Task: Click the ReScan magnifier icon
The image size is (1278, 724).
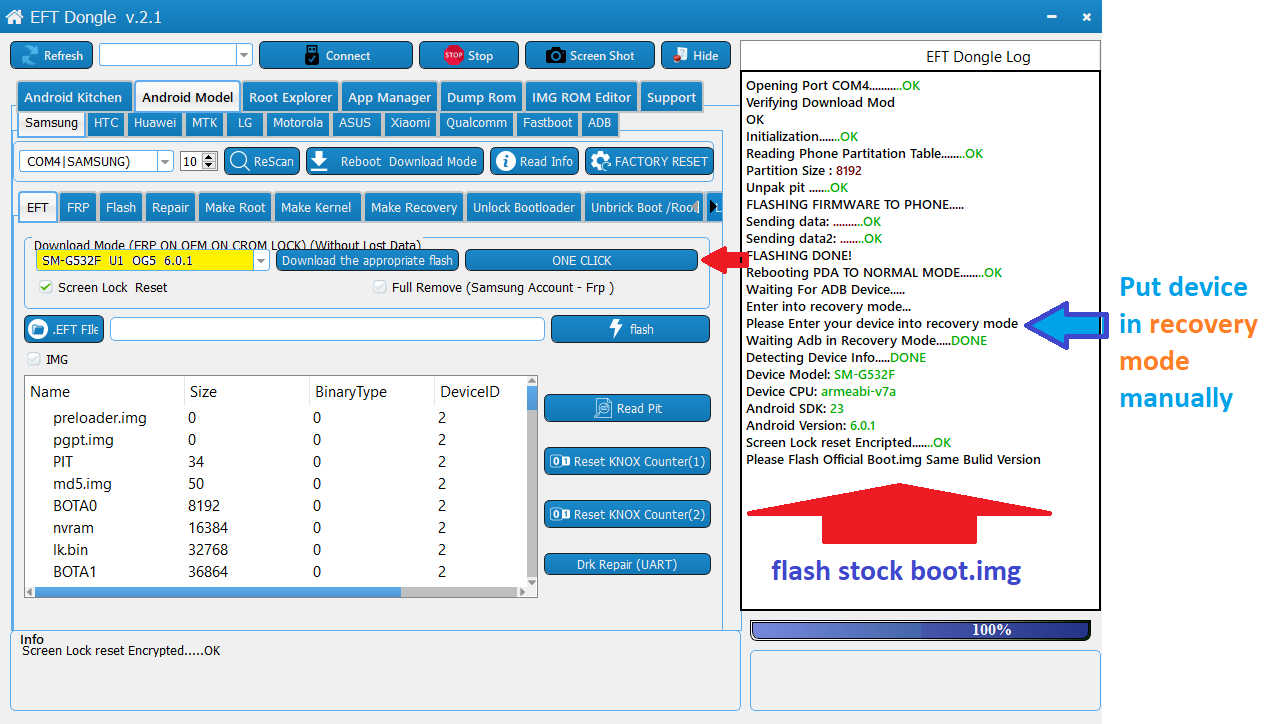Action: 239,161
